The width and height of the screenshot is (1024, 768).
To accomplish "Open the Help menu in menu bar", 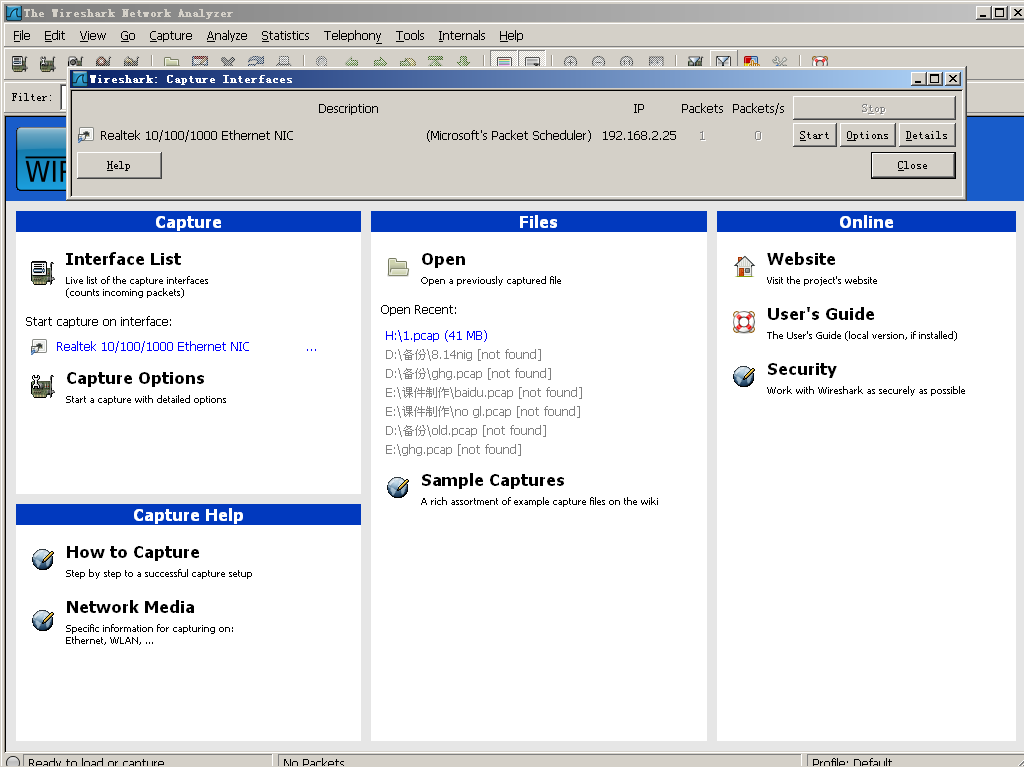I will [511, 36].
